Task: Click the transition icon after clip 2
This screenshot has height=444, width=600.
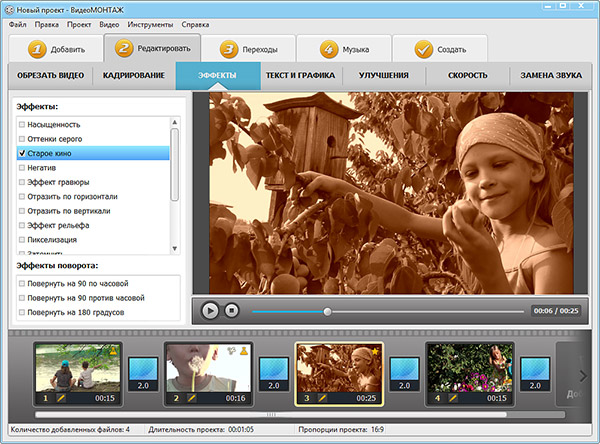Action: coord(274,374)
